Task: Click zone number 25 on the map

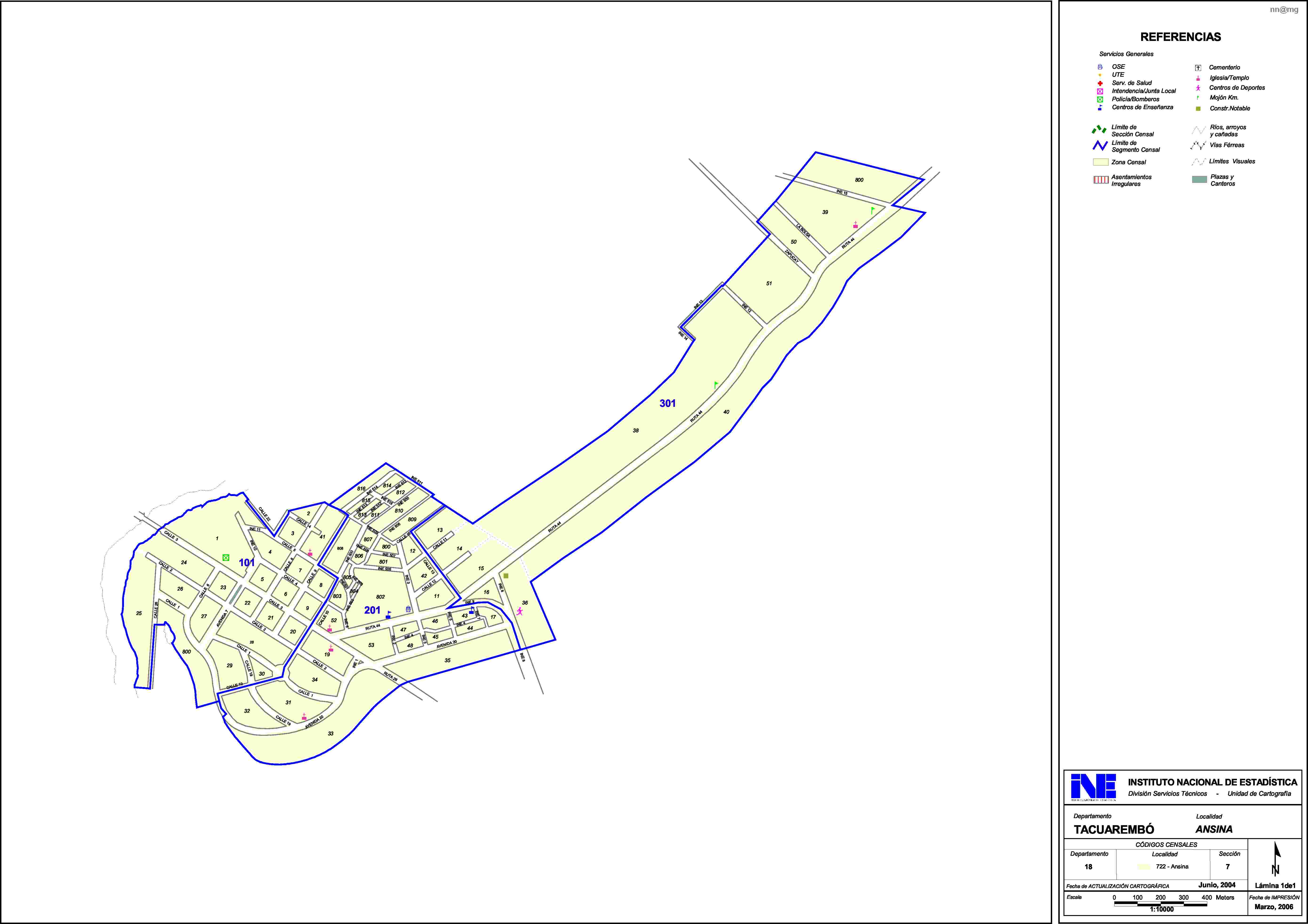Action: pos(139,614)
